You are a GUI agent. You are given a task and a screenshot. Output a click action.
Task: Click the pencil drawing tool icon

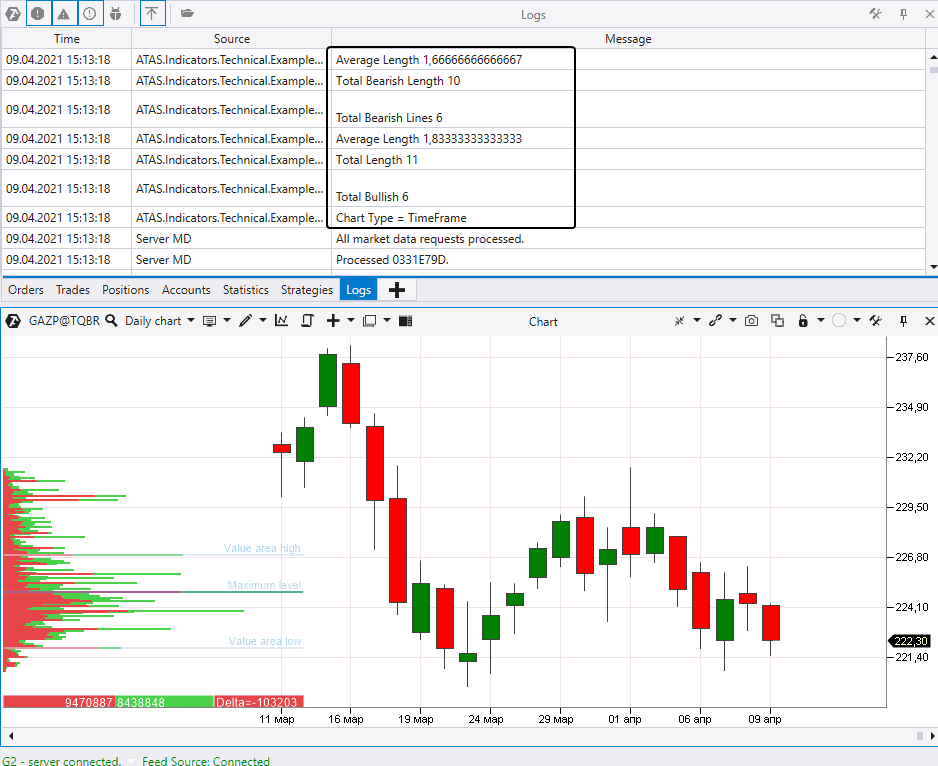pyautogui.click(x=245, y=321)
